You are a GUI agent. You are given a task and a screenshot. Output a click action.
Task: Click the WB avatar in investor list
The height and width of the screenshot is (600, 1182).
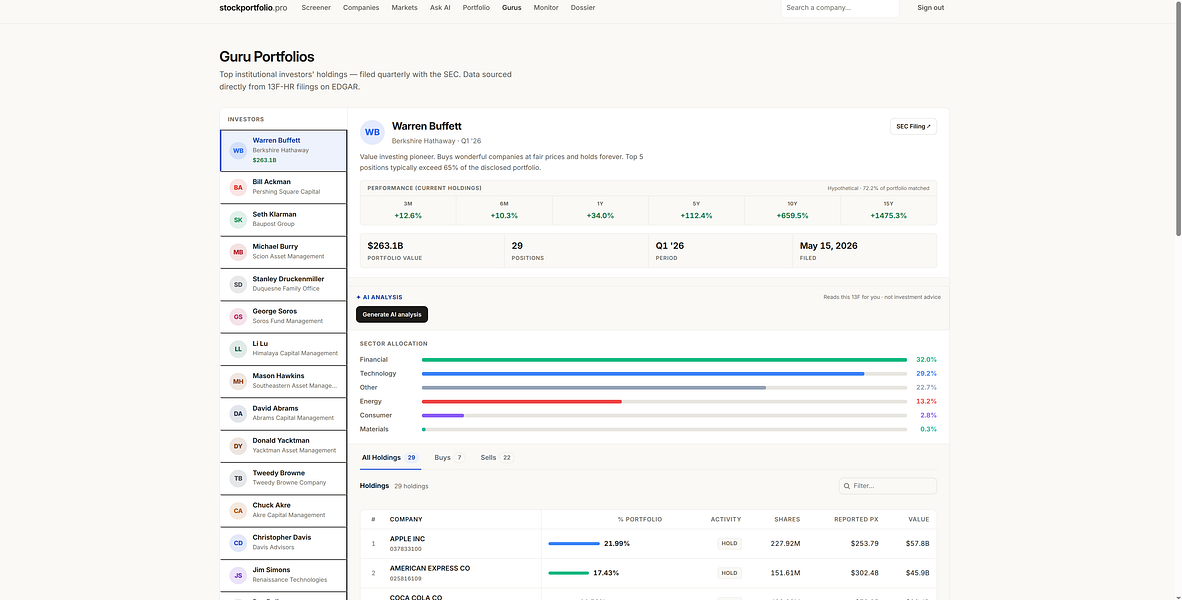238,150
